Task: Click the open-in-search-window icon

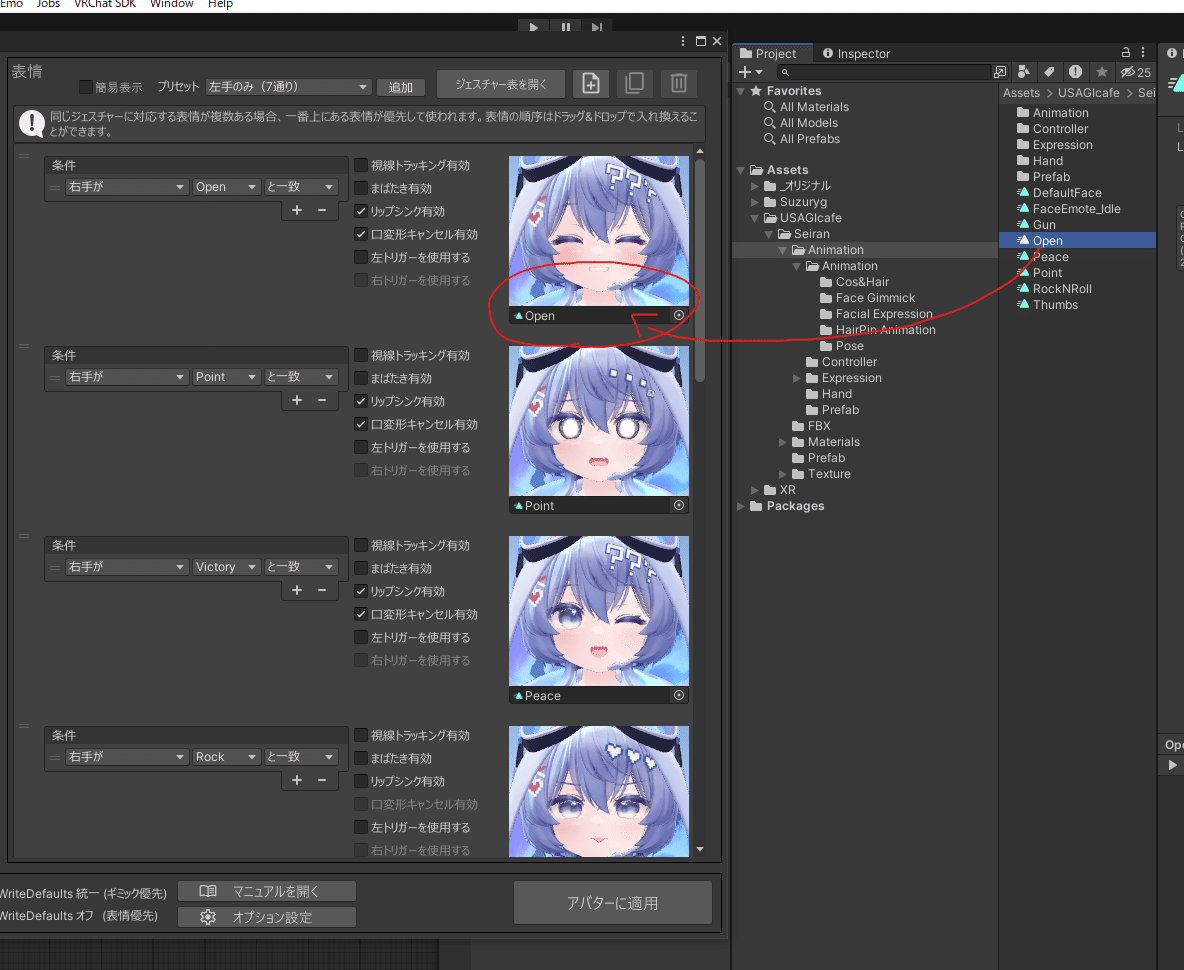Action: [1000, 72]
